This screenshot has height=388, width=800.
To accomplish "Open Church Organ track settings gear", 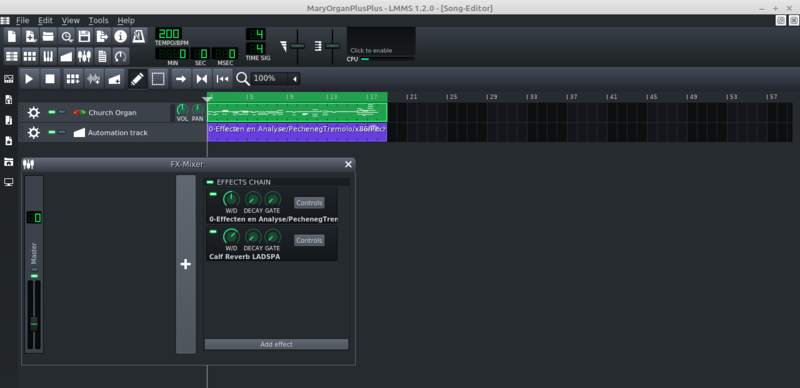I will [x=34, y=112].
